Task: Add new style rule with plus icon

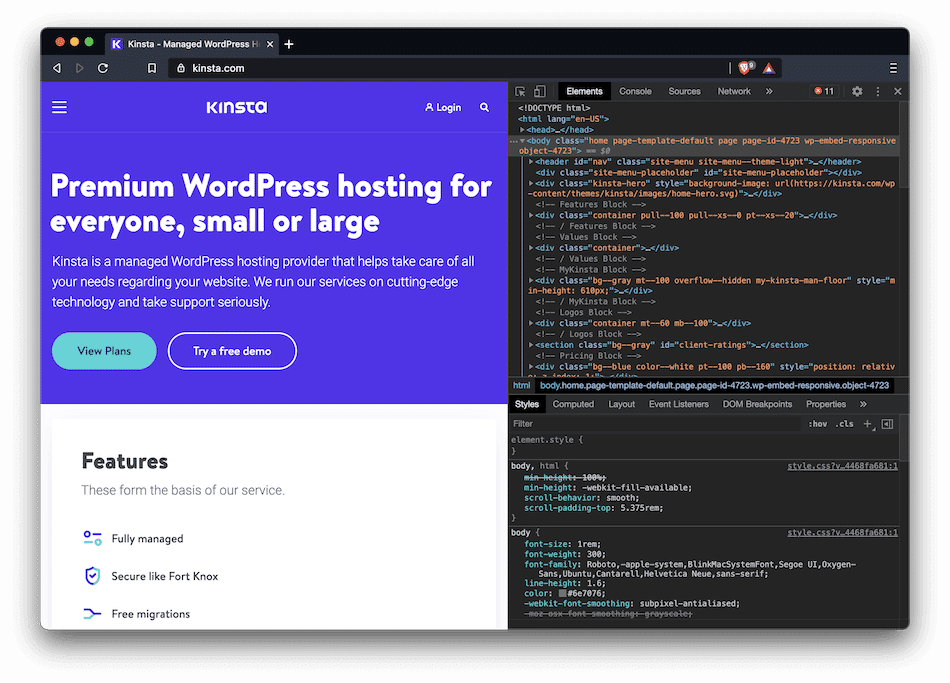Action: (x=868, y=424)
